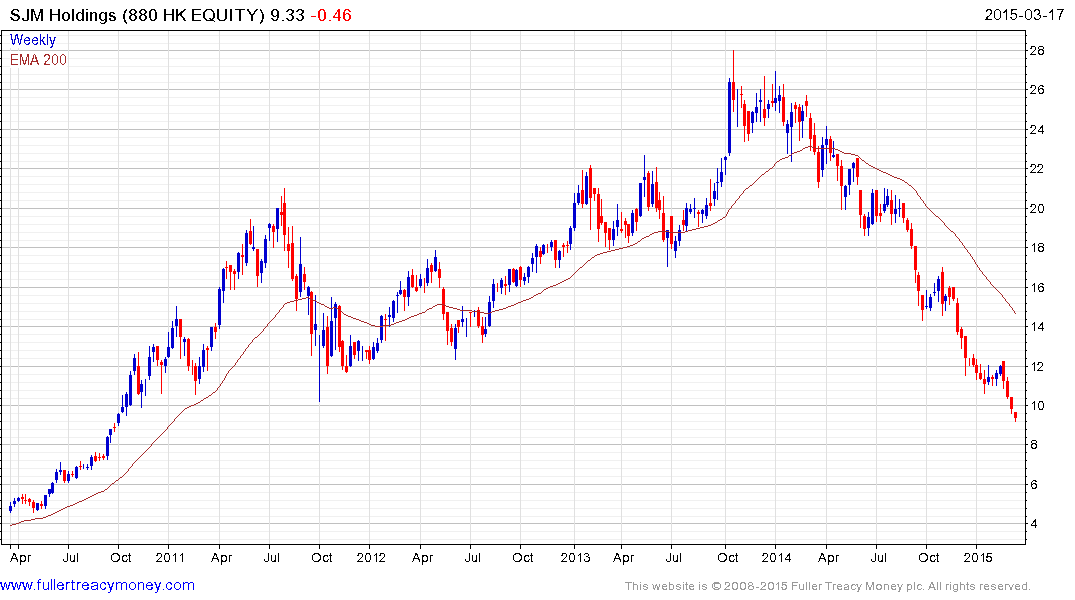1075x600 pixels.
Task: Click the 2015 year axis label
Action: pos(978,557)
